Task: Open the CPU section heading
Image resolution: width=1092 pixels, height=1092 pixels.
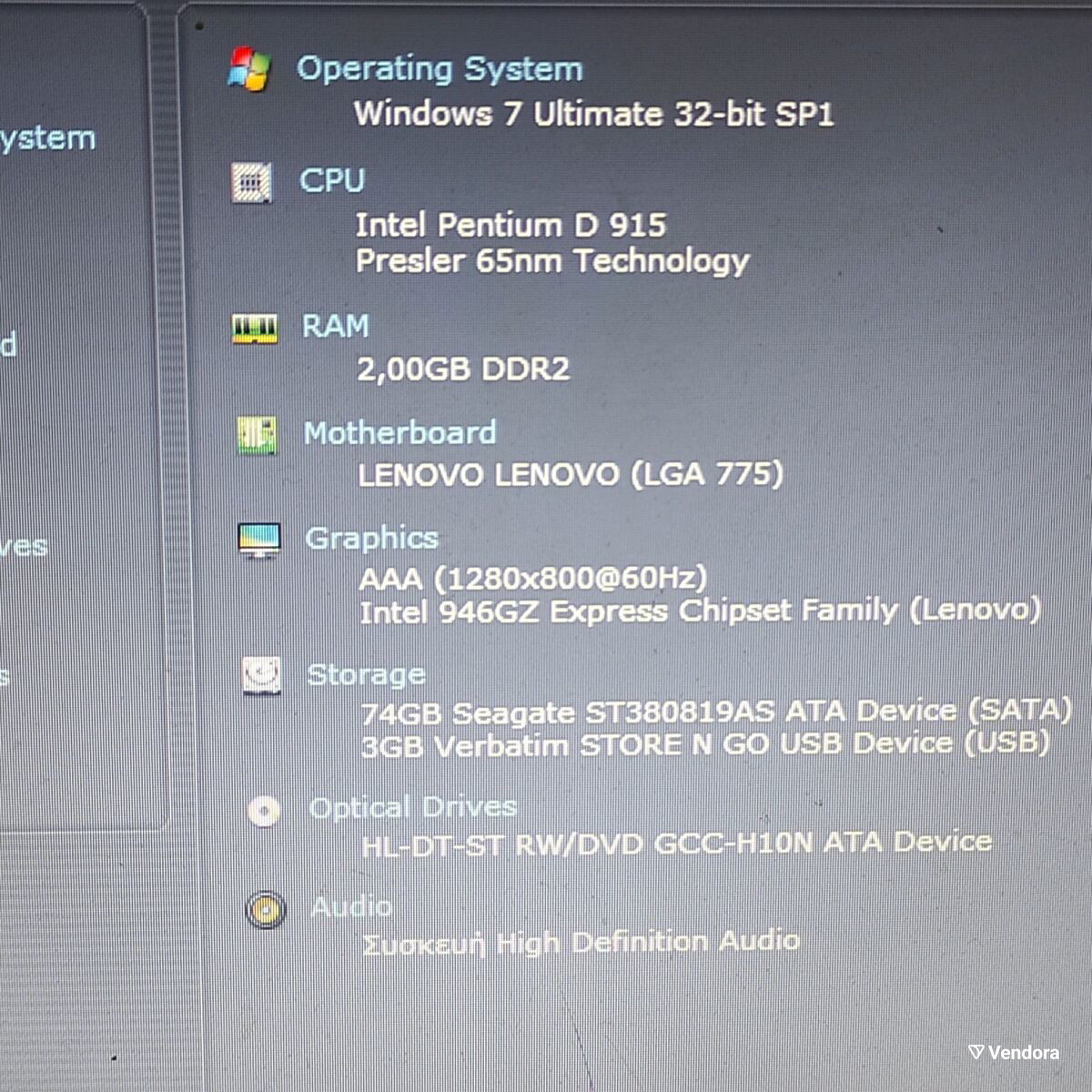Action: coord(332,180)
